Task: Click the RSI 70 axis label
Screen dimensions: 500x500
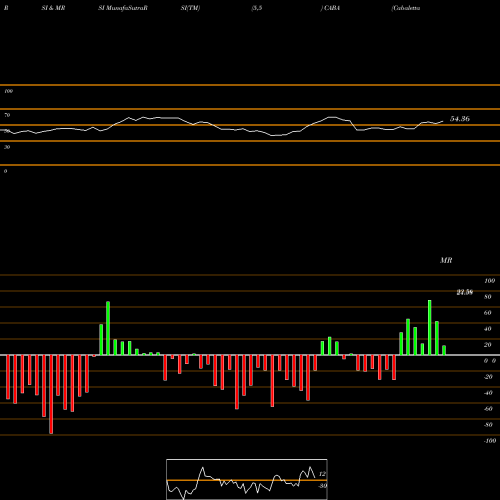Action: (7, 115)
